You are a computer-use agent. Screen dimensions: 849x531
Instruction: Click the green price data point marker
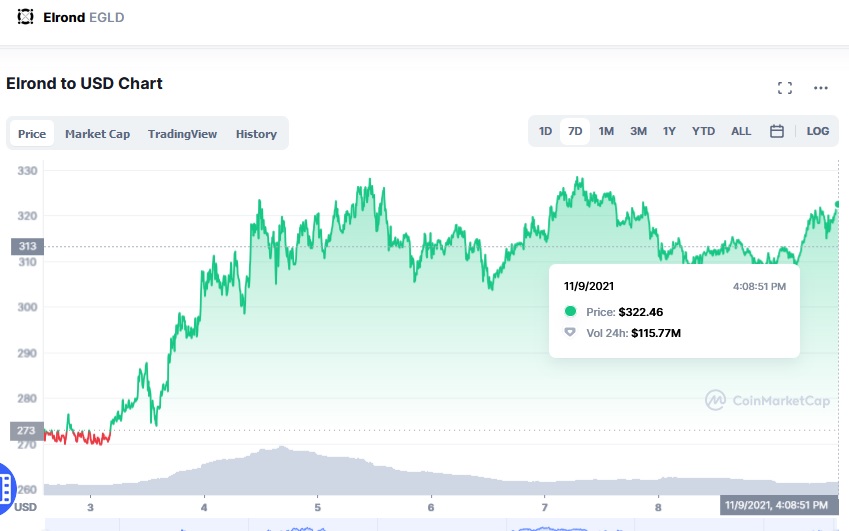(x=836, y=204)
